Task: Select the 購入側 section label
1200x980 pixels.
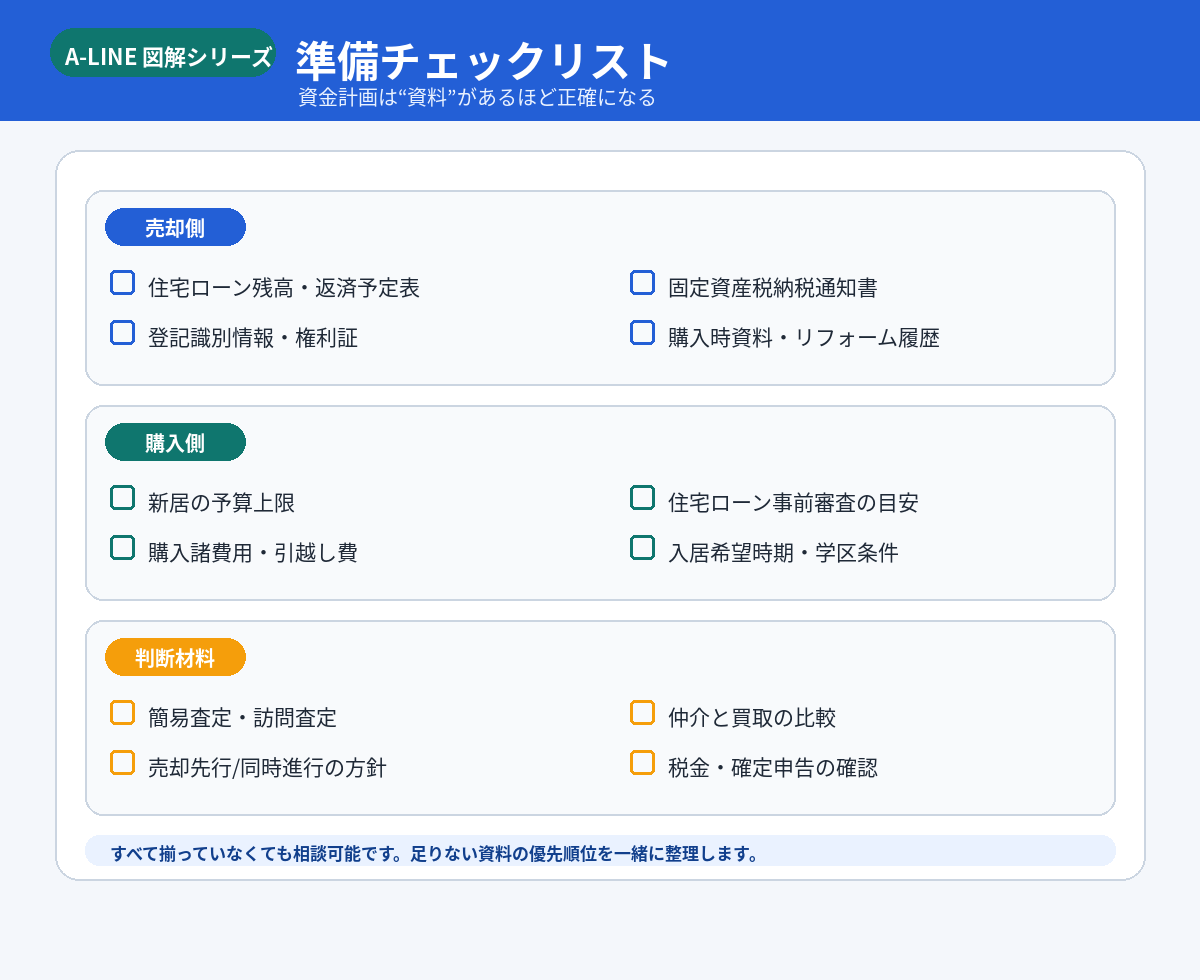Action: pos(175,442)
